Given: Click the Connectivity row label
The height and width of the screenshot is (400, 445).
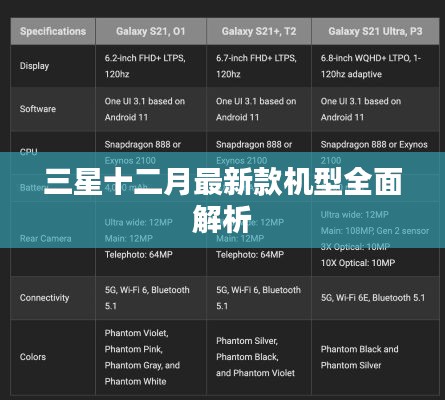Looking at the screenshot, I should [x=44, y=298].
